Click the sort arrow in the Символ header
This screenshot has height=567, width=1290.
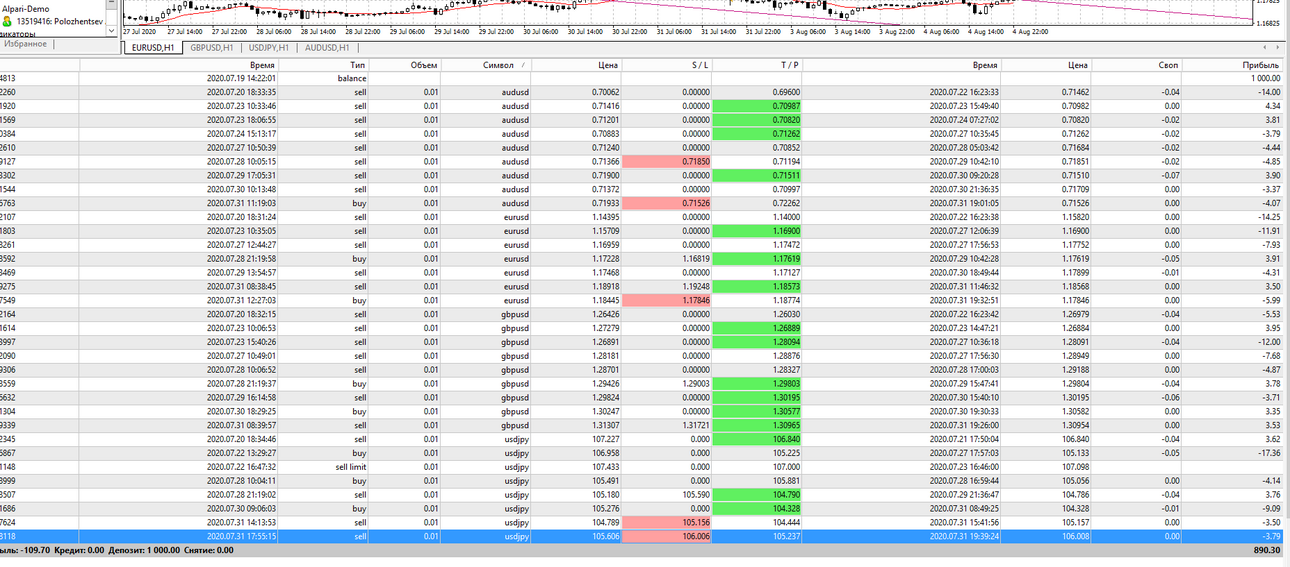[522, 65]
